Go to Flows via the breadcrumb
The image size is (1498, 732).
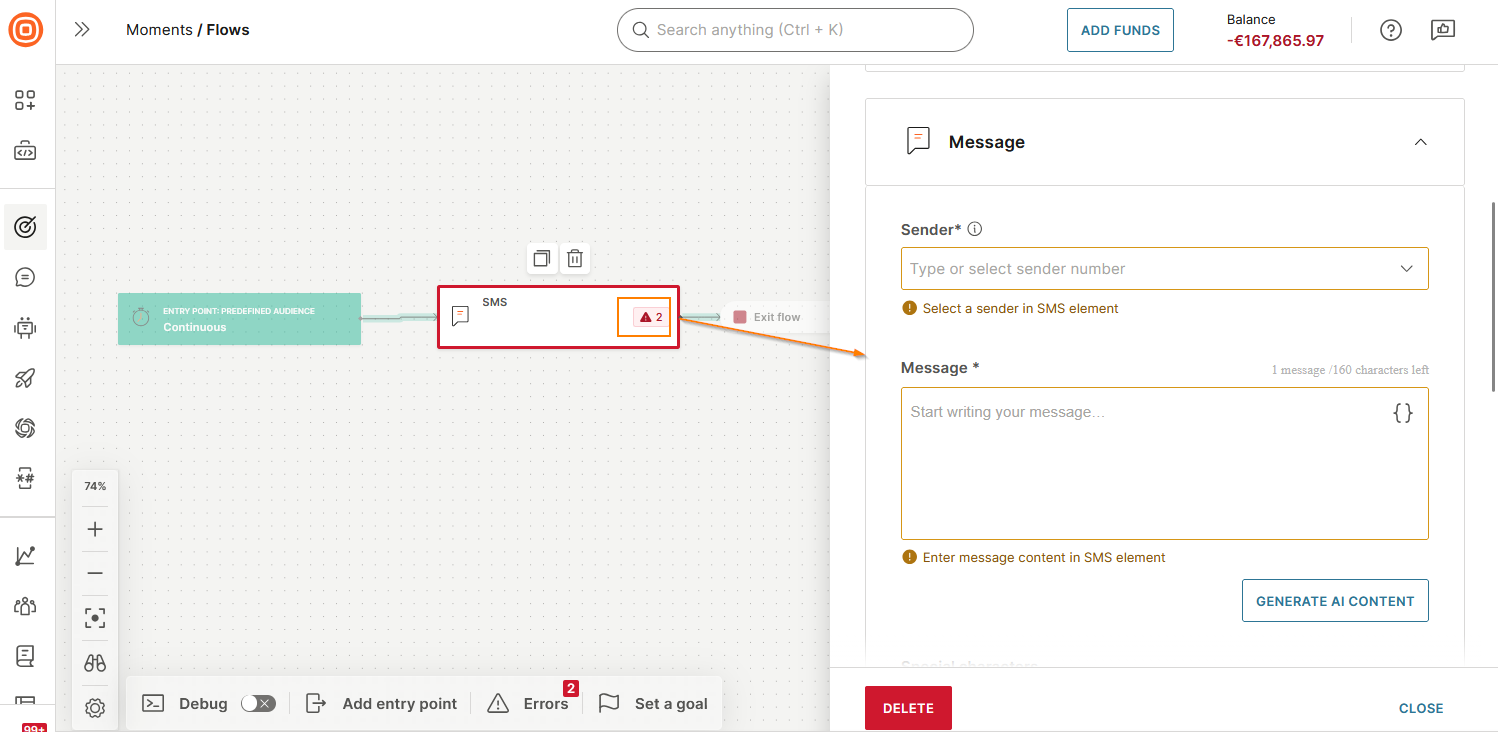(227, 29)
